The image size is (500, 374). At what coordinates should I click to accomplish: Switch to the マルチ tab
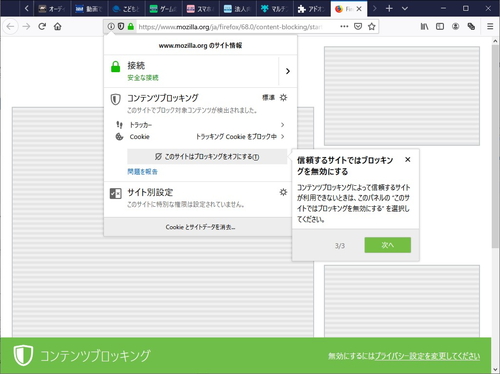tap(275, 9)
